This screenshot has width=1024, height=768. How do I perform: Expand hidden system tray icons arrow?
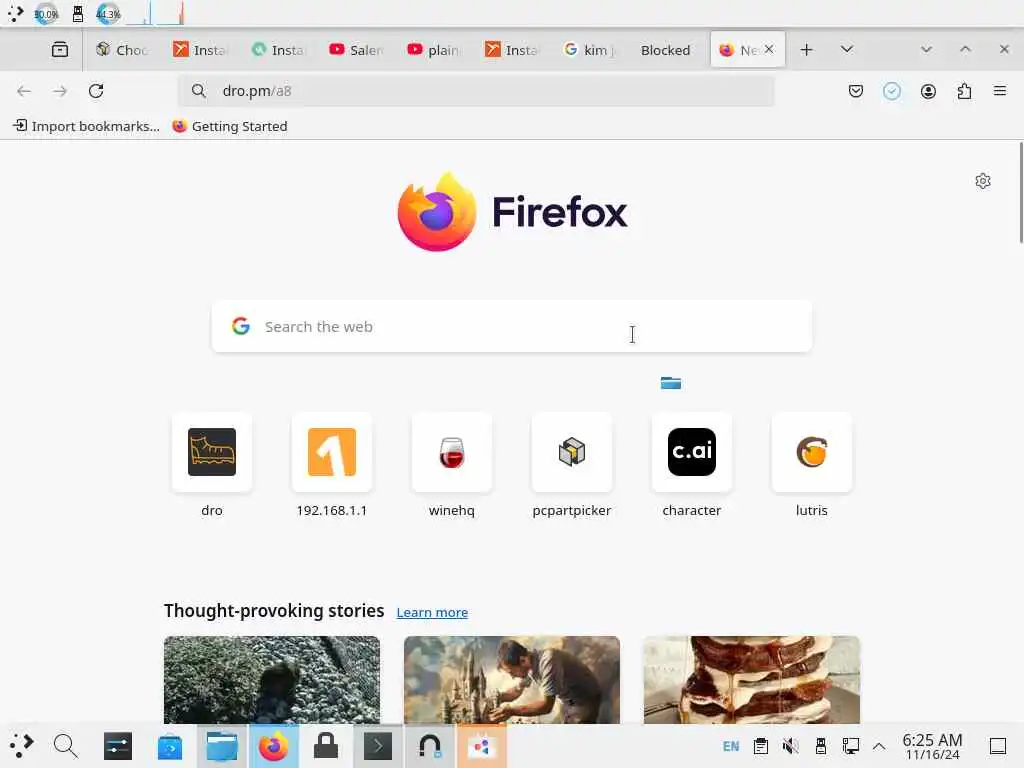click(879, 746)
